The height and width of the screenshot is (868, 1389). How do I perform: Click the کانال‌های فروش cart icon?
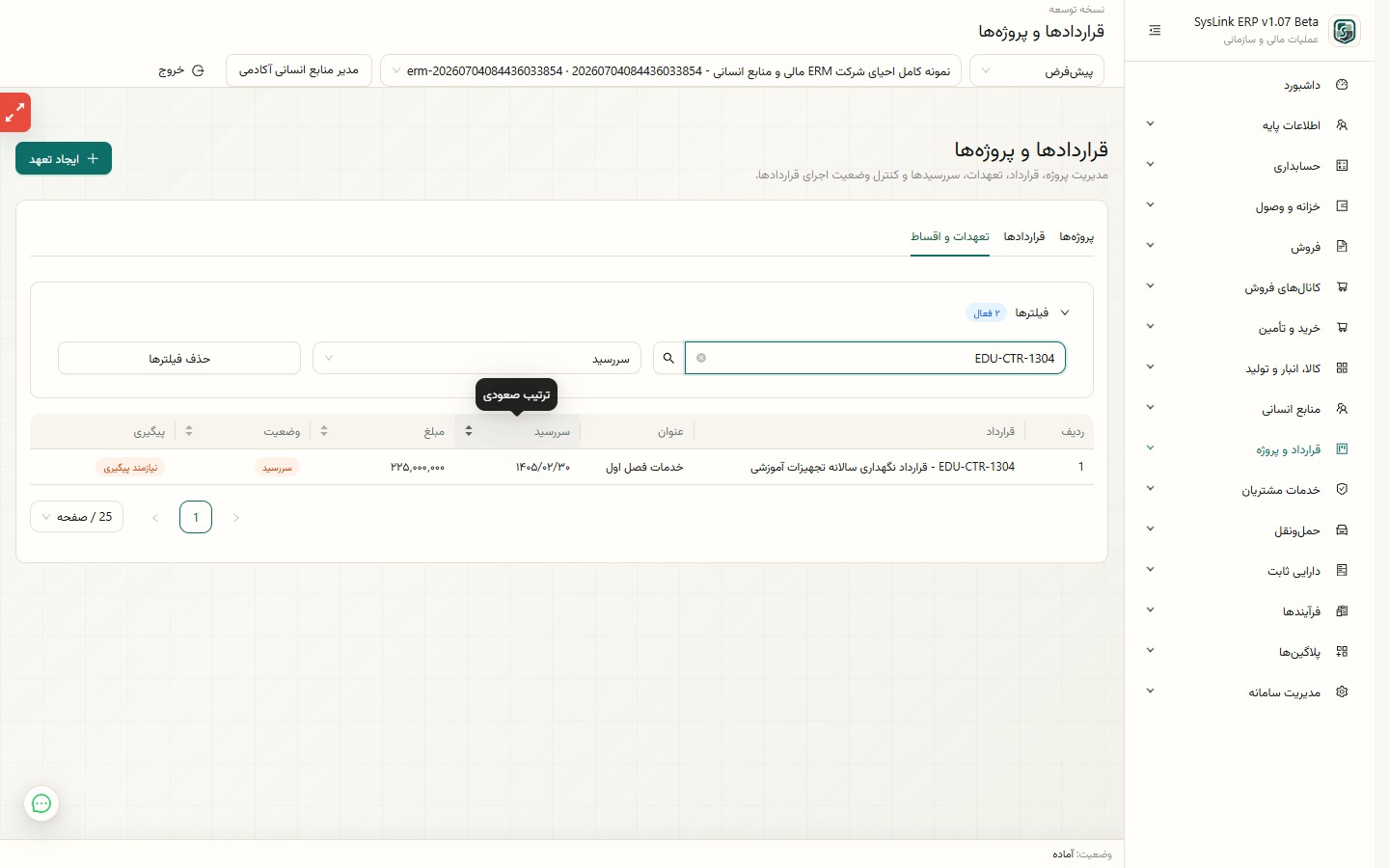tap(1342, 287)
